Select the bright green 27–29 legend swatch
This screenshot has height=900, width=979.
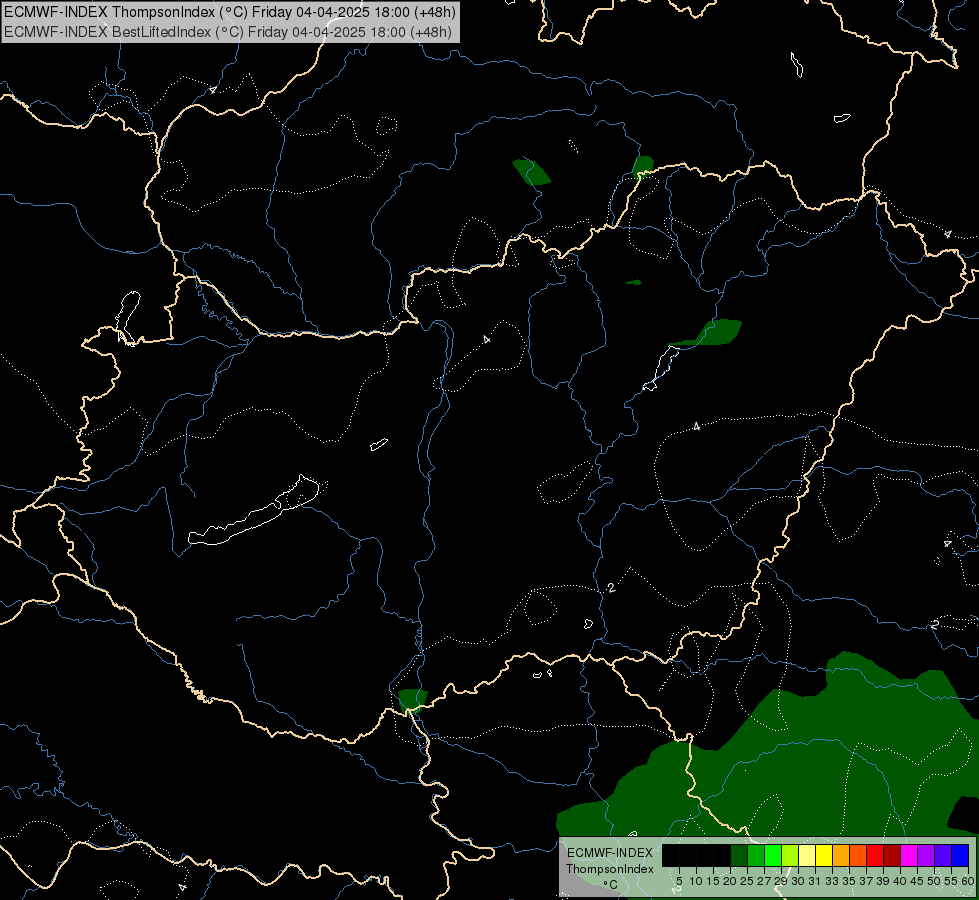coord(773,856)
